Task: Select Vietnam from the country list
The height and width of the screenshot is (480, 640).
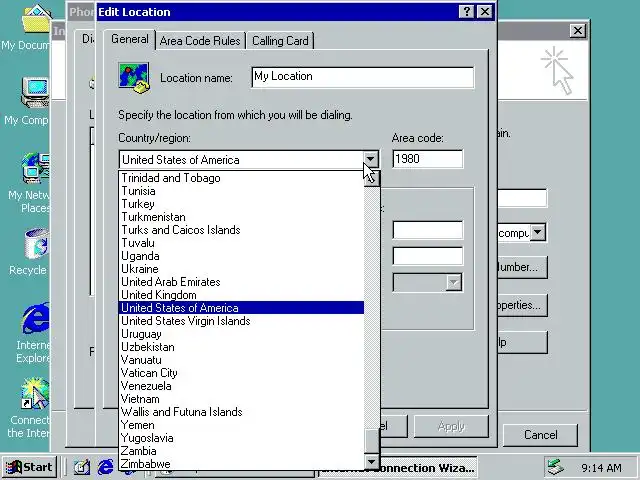Action: click(241, 399)
